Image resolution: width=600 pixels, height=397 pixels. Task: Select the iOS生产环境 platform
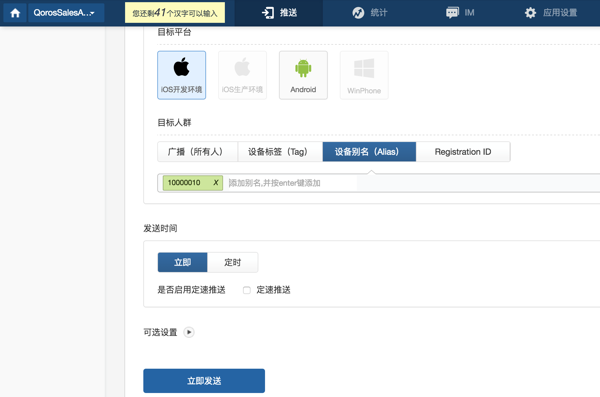pos(242,75)
